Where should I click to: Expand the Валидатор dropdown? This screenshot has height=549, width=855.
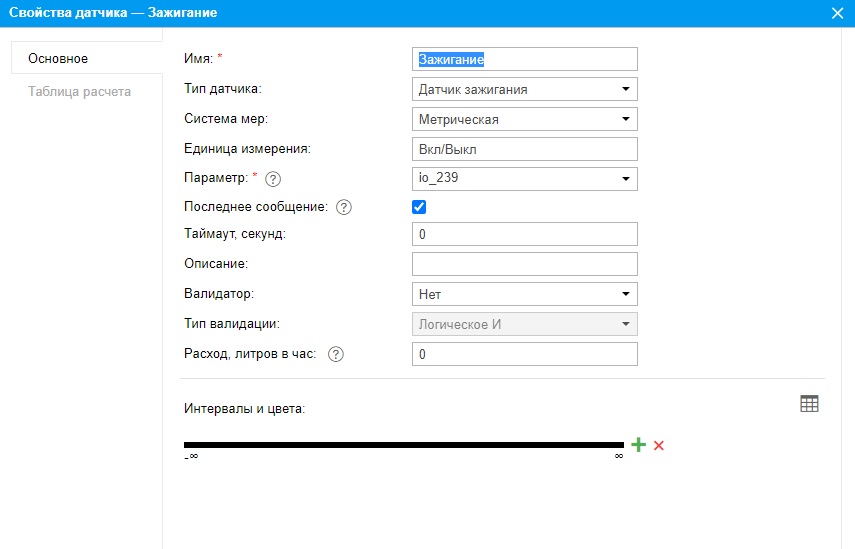[x=525, y=294]
